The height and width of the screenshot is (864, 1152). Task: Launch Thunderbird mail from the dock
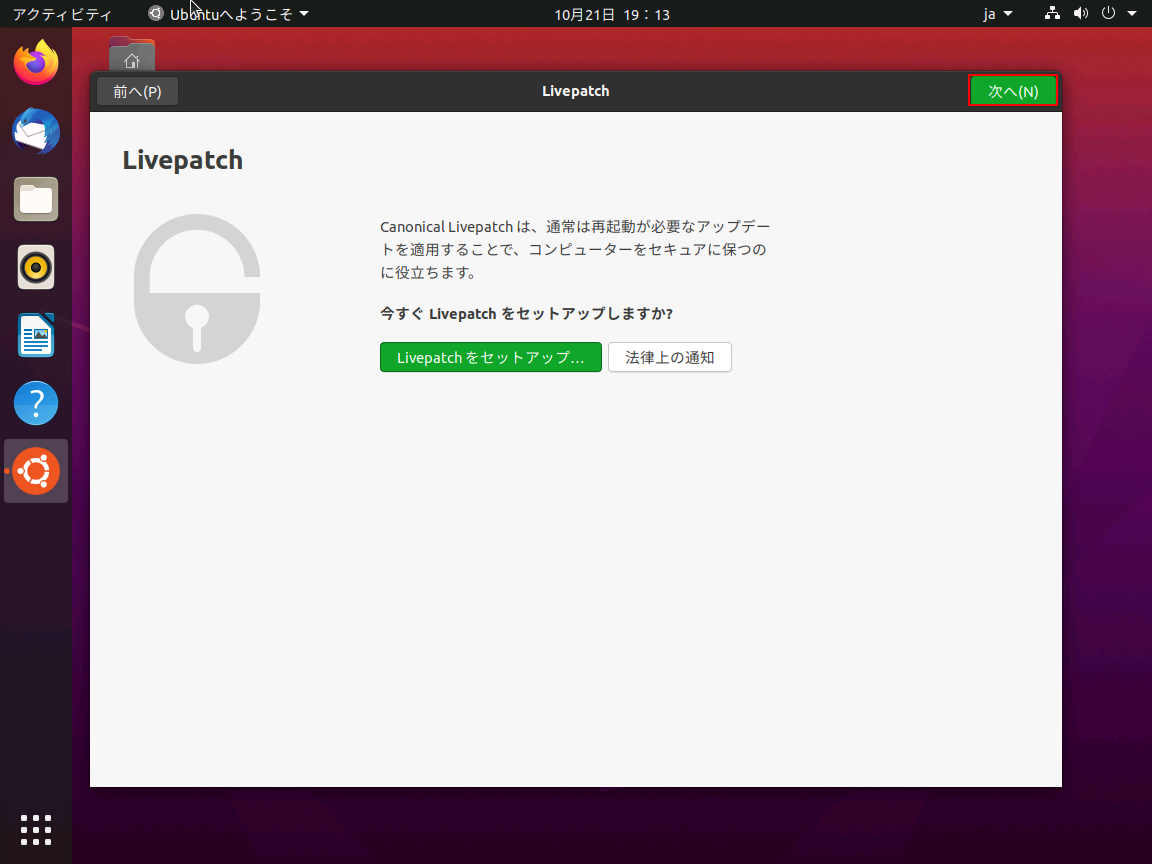click(x=36, y=131)
